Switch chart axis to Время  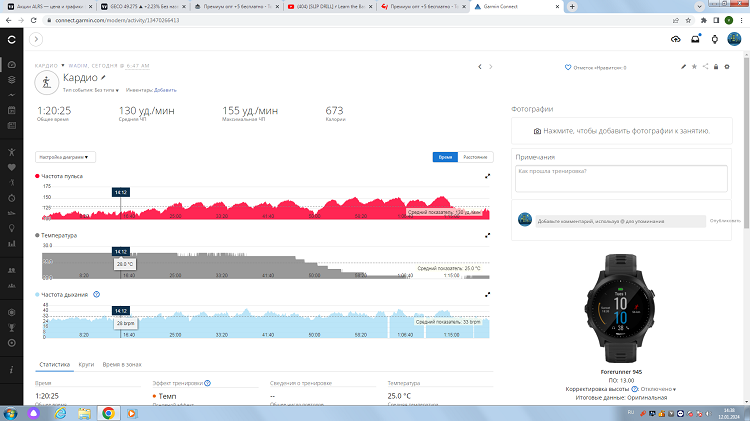pyautogui.click(x=445, y=157)
